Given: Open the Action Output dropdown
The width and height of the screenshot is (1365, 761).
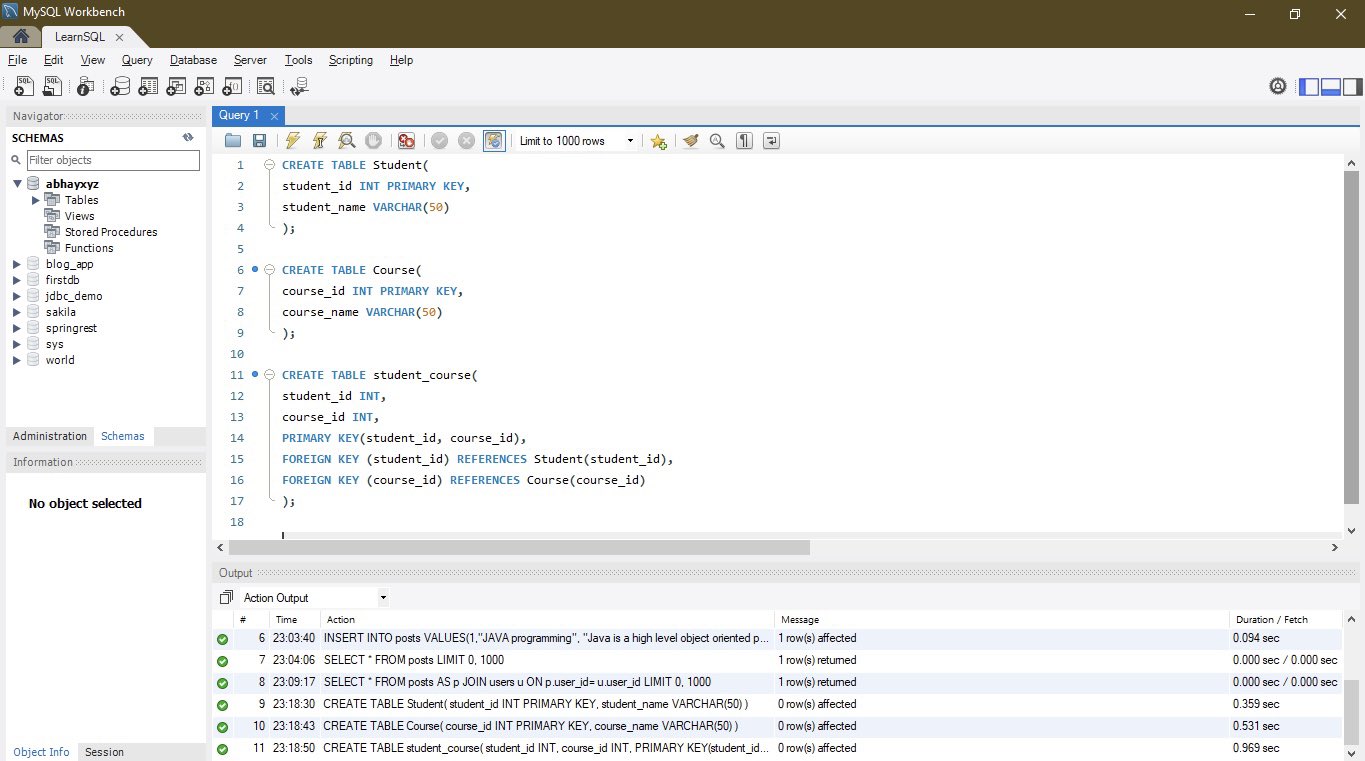Looking at the screenshot, I should click(x=315, y=598).
